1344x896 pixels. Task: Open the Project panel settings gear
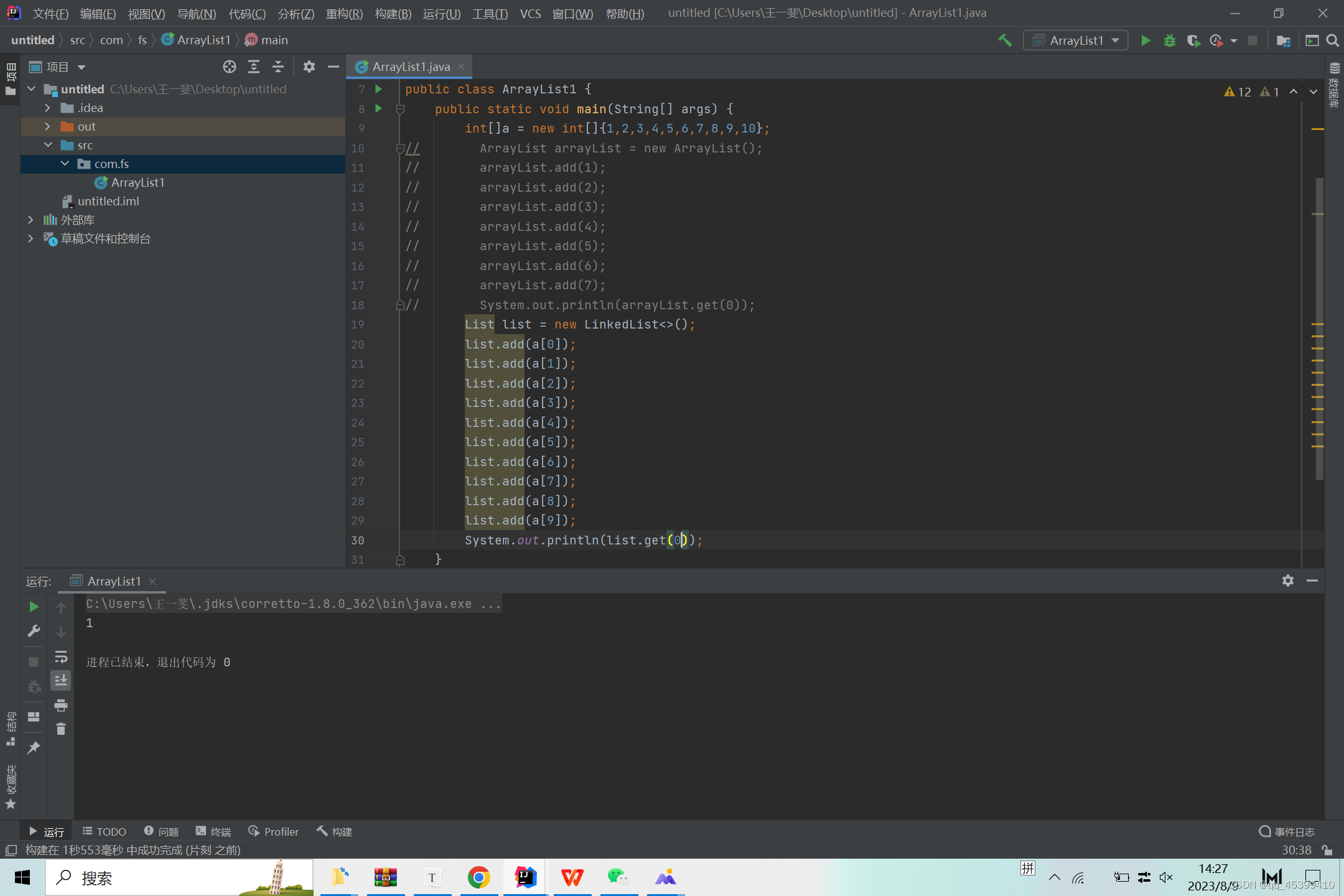tap(309, 67)
